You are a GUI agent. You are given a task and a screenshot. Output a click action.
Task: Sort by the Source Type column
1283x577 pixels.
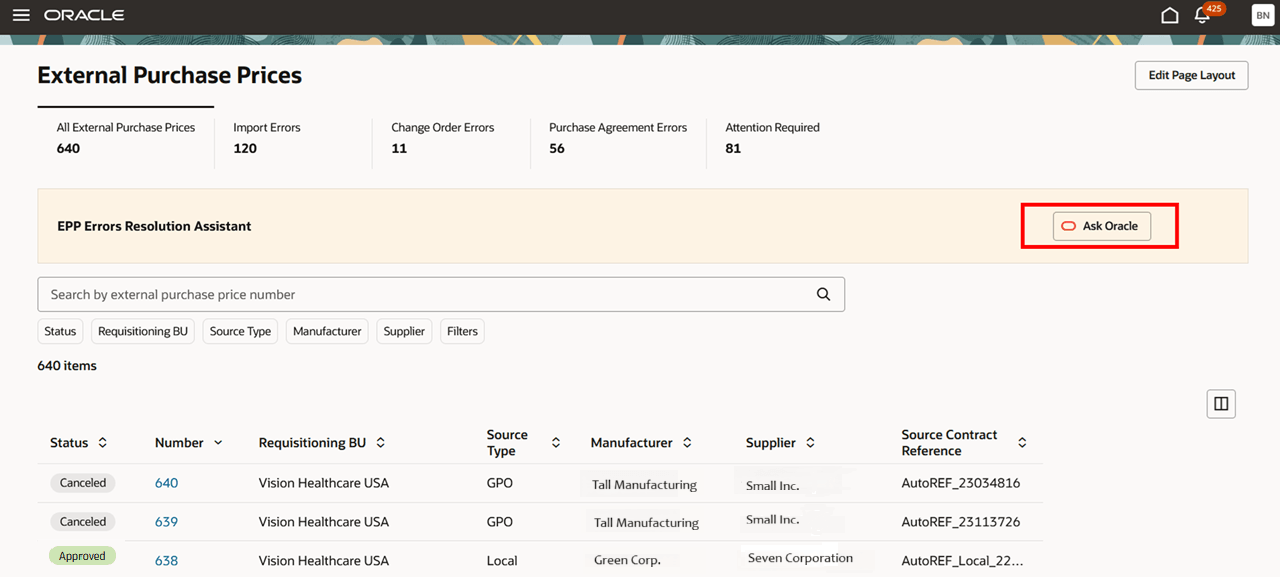point(556,442)
